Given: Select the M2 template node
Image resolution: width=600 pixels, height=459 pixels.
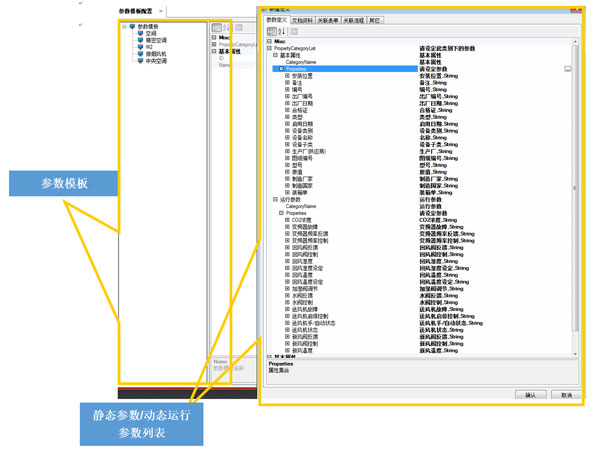Looking at the screenshot, I should click(x=150, y=46).
